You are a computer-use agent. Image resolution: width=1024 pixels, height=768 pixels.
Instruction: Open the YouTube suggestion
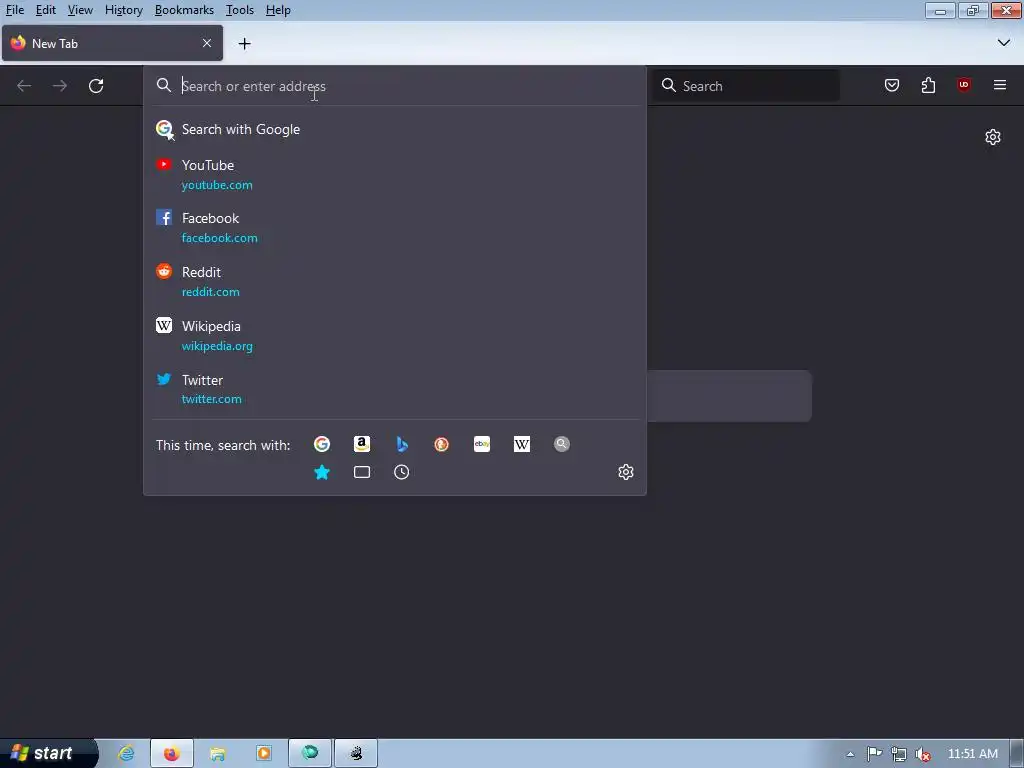pos(394,174)
